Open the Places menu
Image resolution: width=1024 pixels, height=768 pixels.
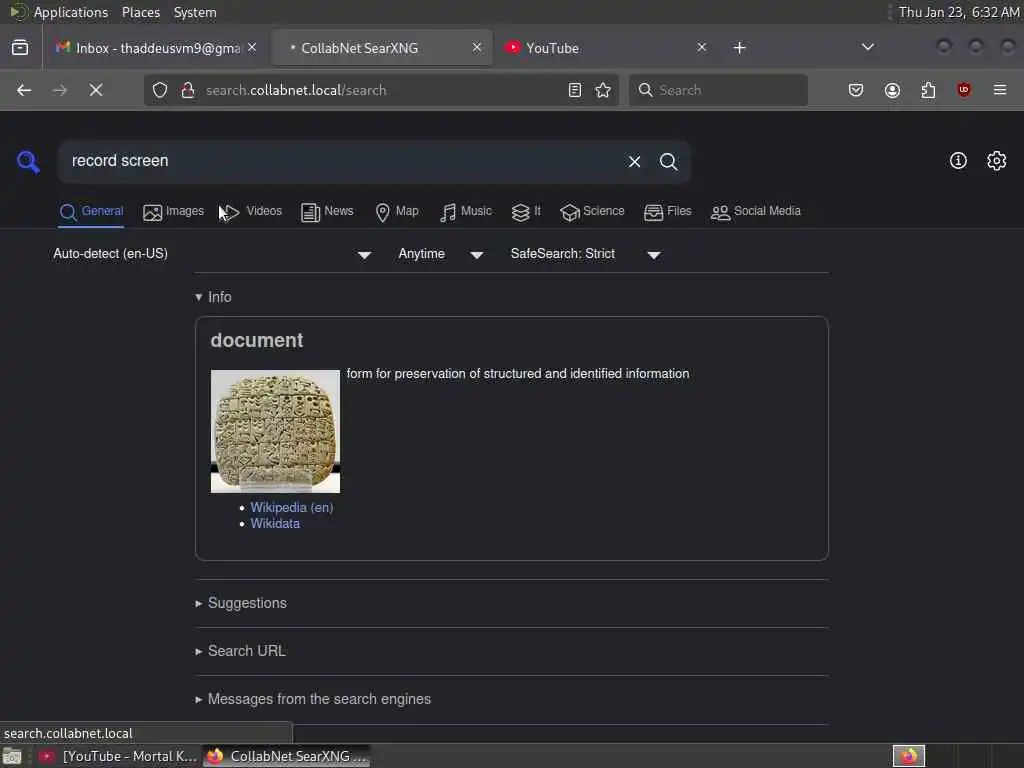pos(141,12)
